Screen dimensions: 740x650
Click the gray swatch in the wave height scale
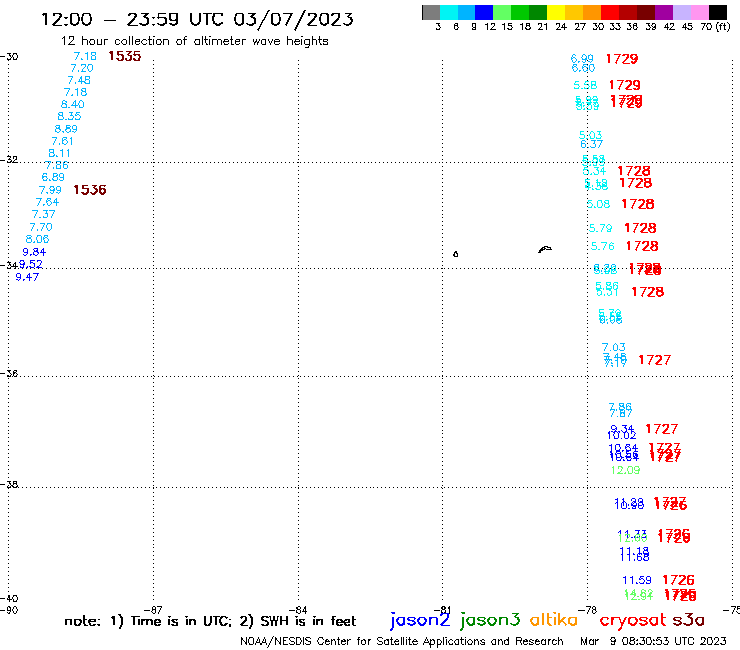click(431, 12)
